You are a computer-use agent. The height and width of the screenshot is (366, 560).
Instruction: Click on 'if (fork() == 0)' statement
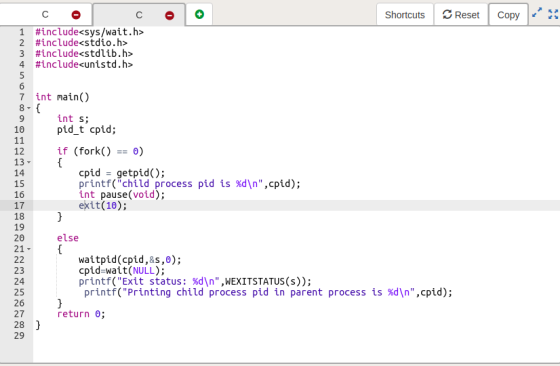100,151
